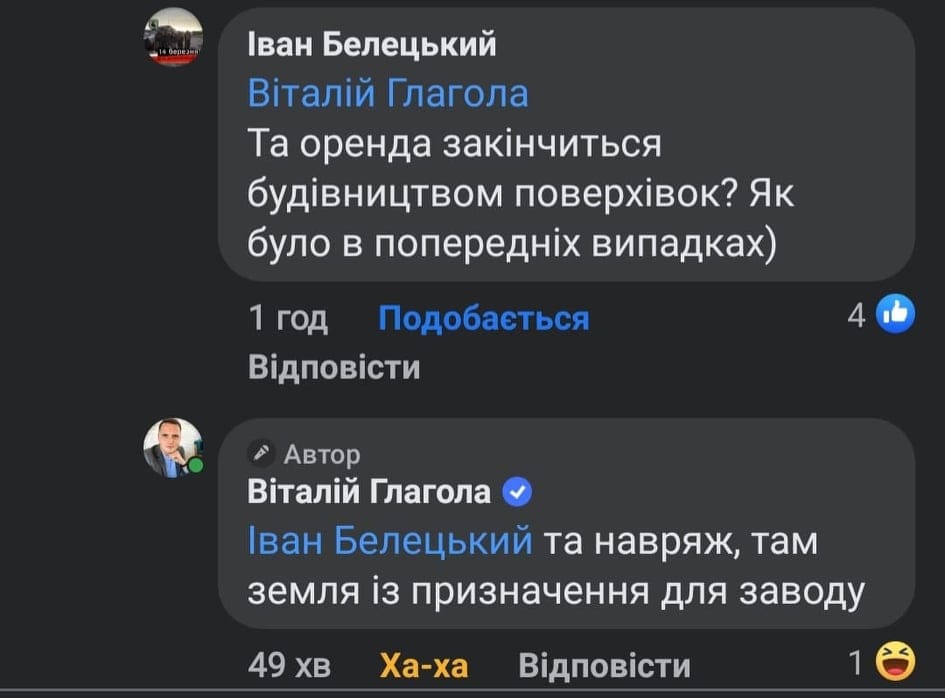Click the Іван Белецький mention in the reply
This screenshot has height=698, width=945.
389,541
